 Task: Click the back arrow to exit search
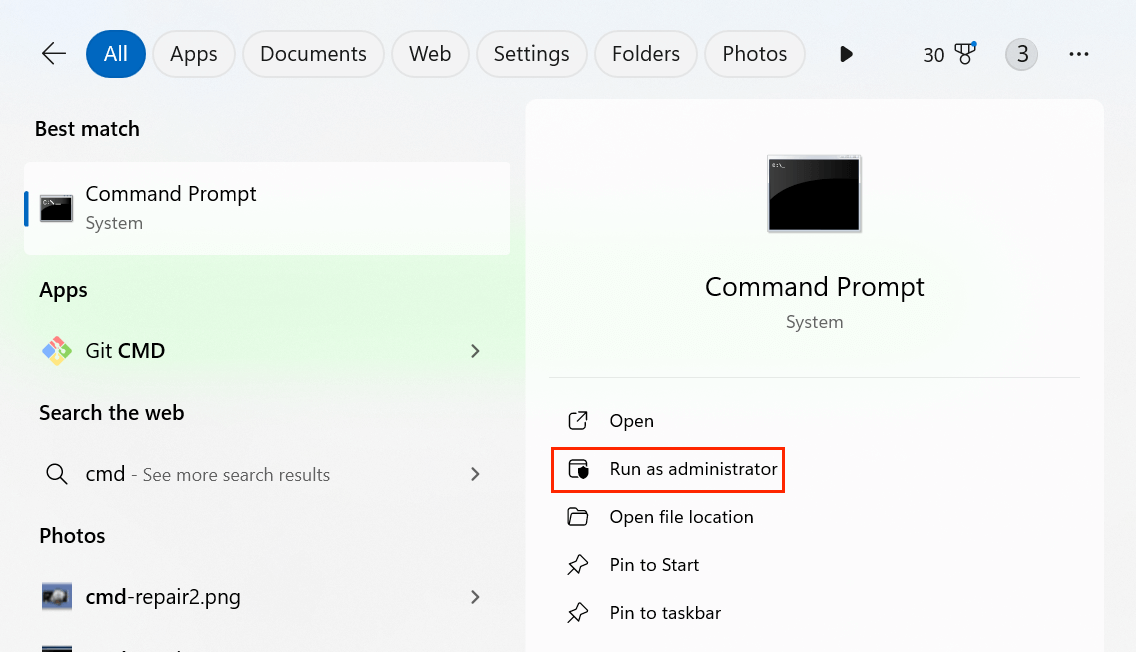point(53,54)
